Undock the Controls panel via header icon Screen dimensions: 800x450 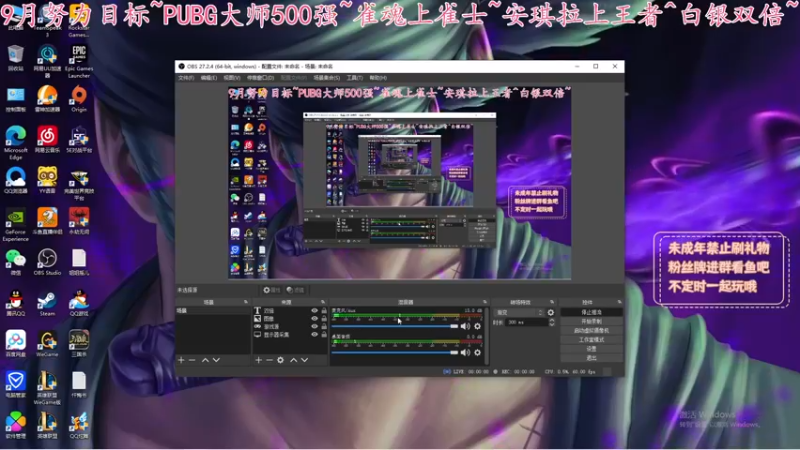619,302
